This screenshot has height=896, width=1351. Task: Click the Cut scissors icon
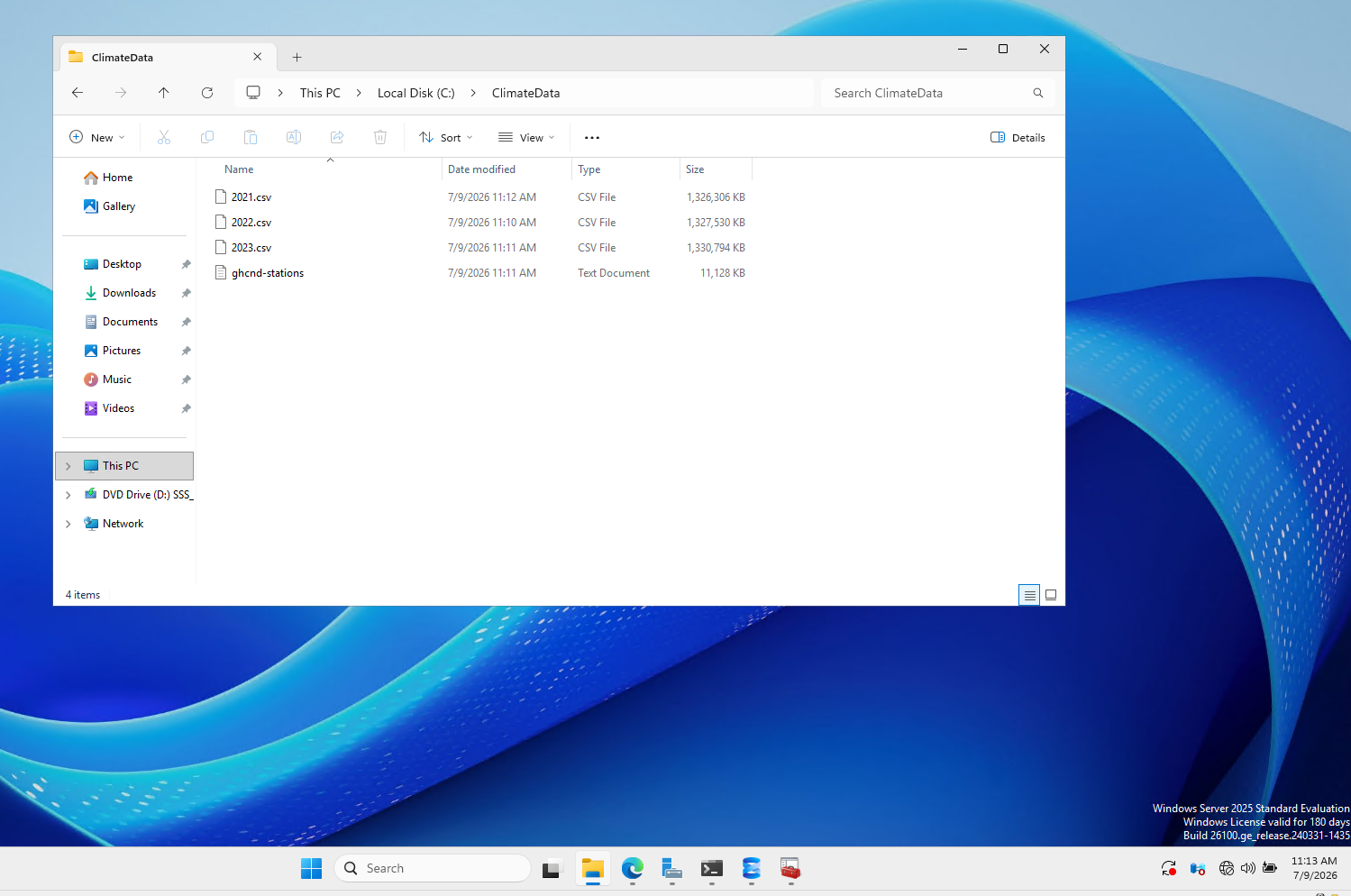[164, 137]
